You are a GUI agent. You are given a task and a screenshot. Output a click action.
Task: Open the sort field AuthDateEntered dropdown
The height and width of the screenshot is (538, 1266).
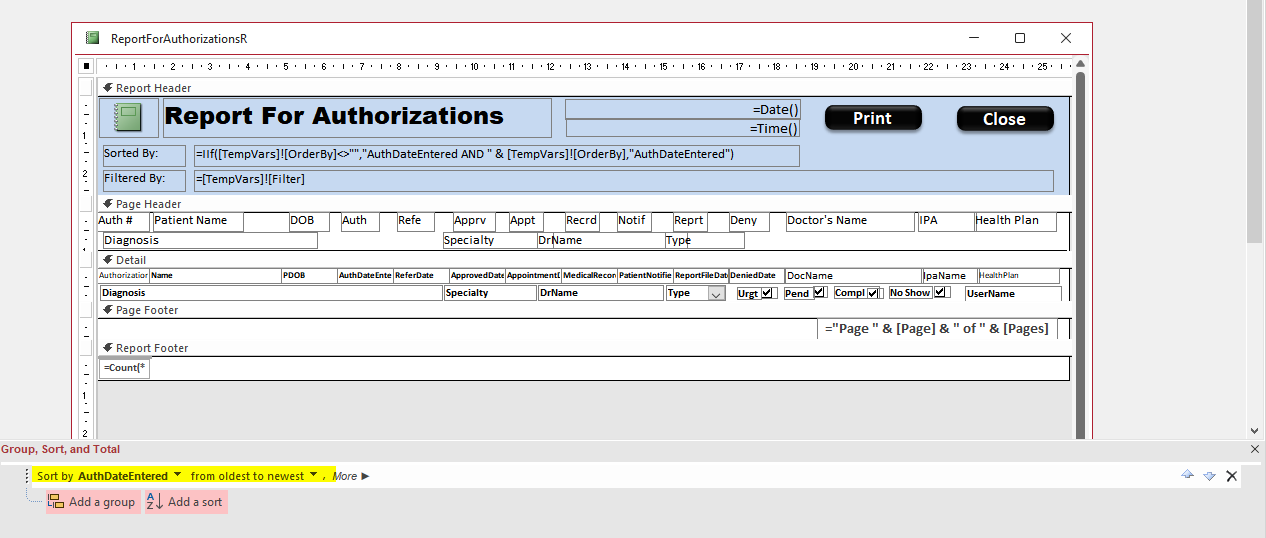(x=177, y=475)
